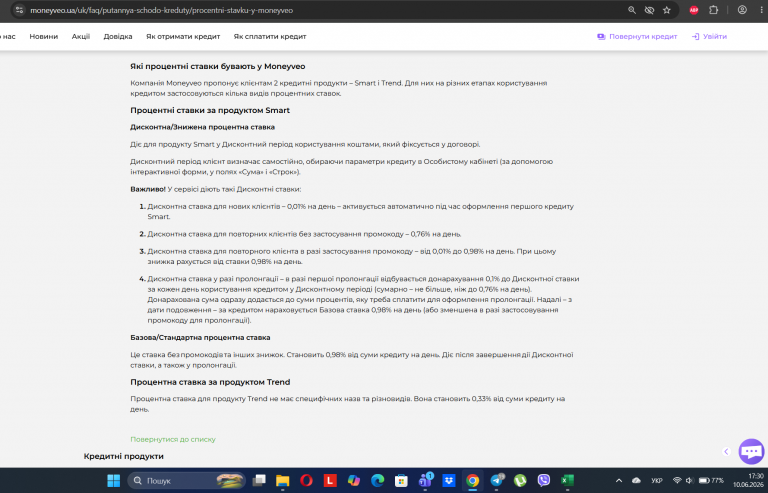Viewport: 768px width, 493px height.
Task: Open the Довідка menu item
Action: pos(118,36)
